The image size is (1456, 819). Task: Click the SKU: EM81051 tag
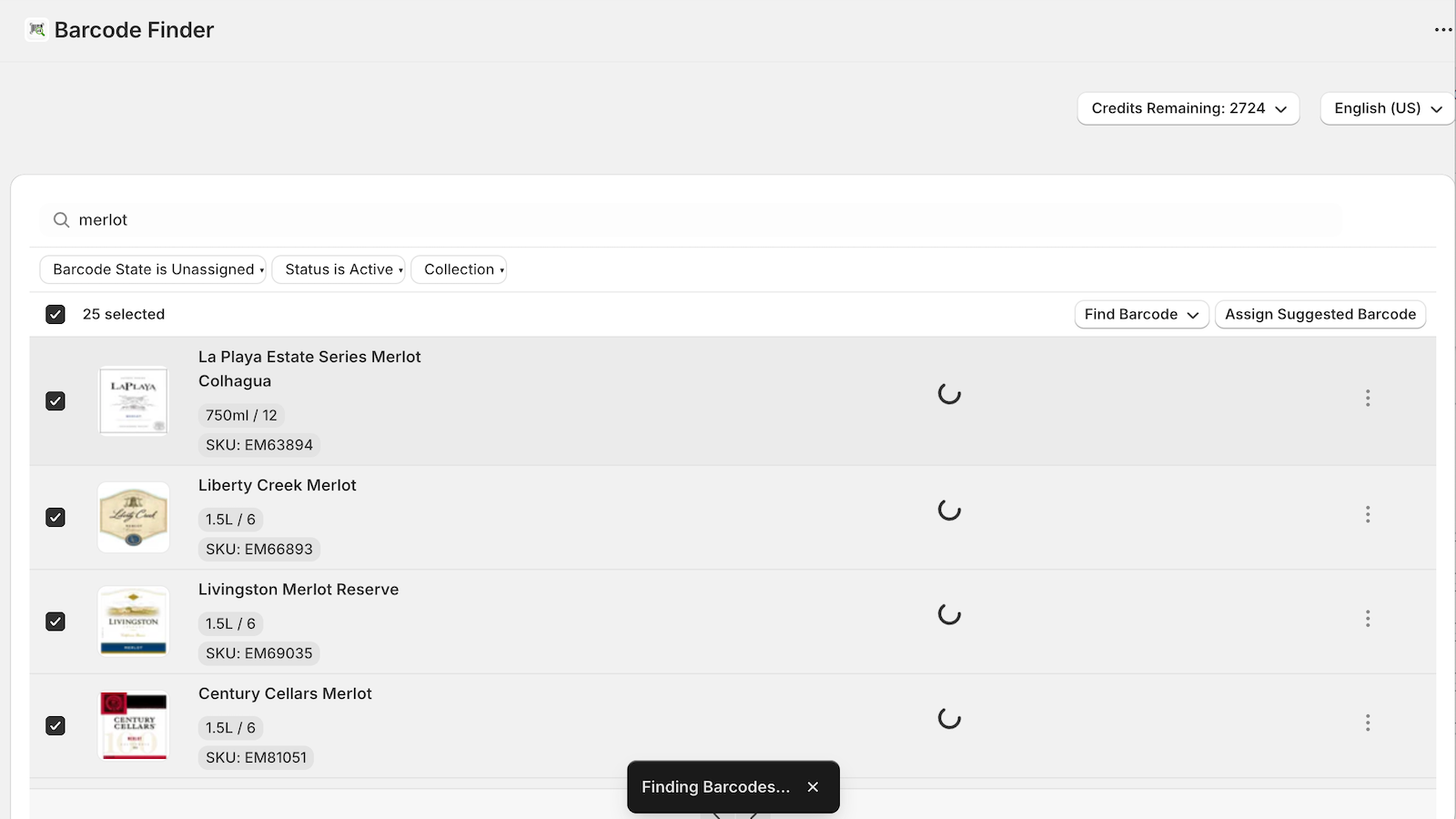[256, 758]
